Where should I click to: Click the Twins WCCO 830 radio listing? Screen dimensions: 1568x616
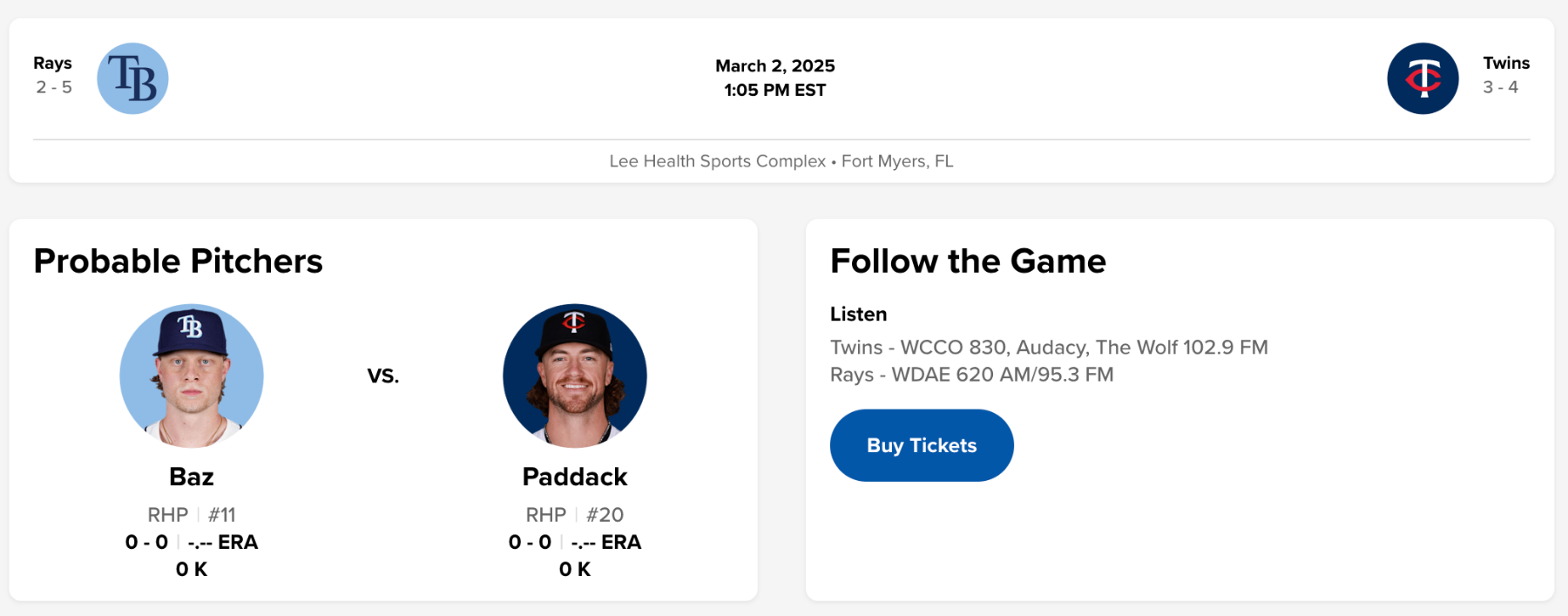click(x=1048, y=348)
